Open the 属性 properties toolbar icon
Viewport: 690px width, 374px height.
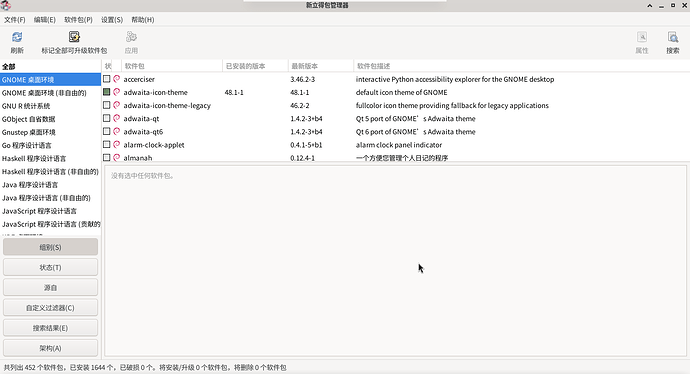tap(642, 37)
